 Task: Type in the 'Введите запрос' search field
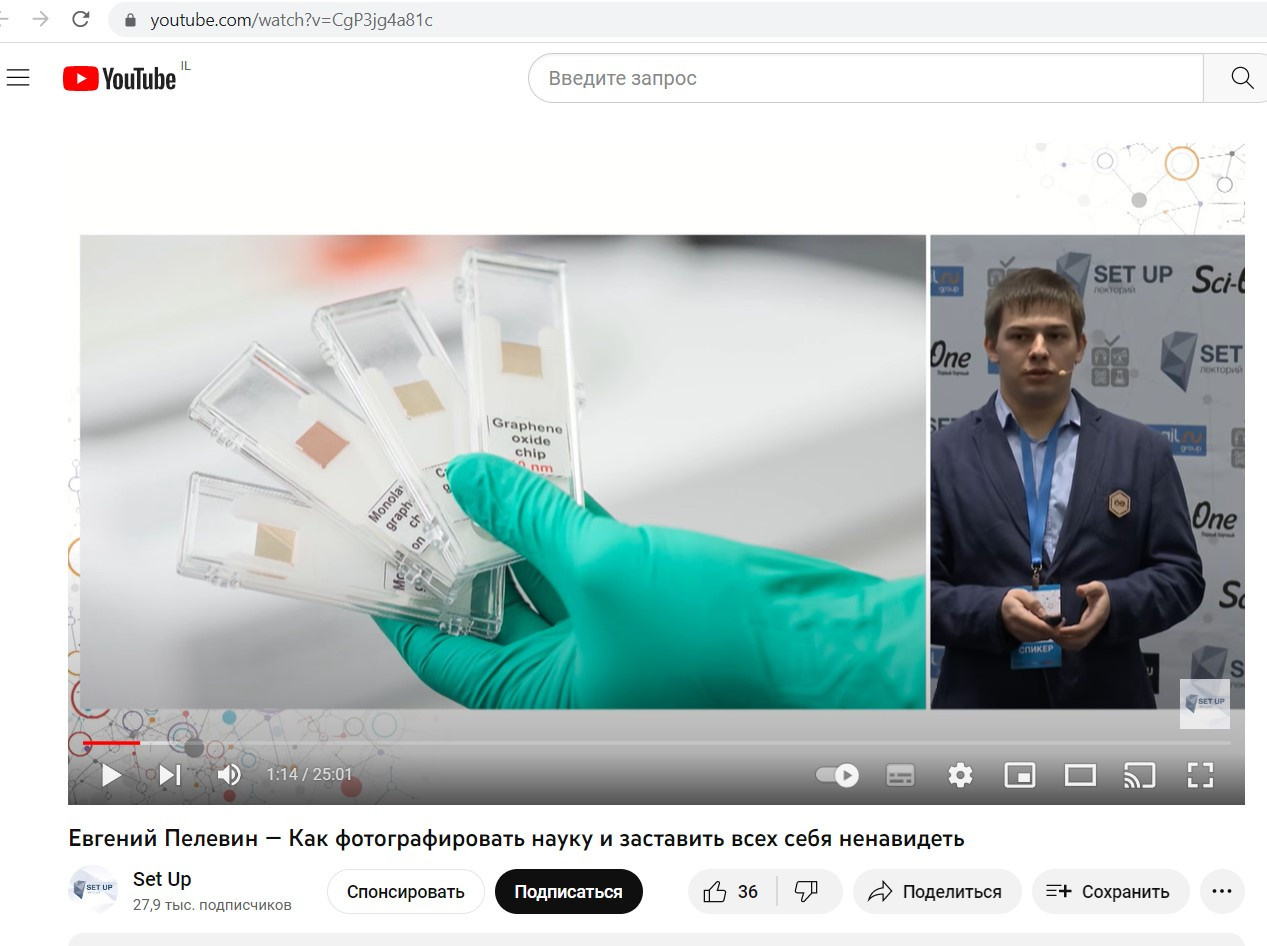coord(860,78)
